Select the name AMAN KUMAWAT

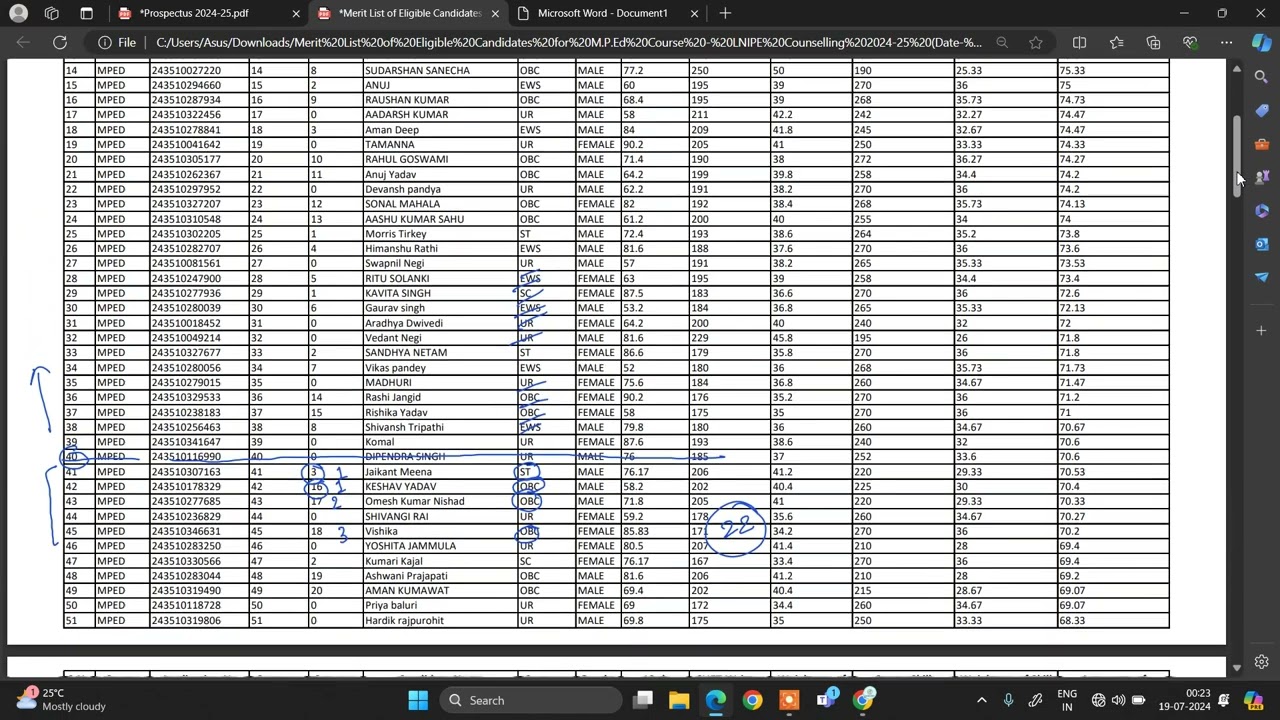[x=406, y=591]
